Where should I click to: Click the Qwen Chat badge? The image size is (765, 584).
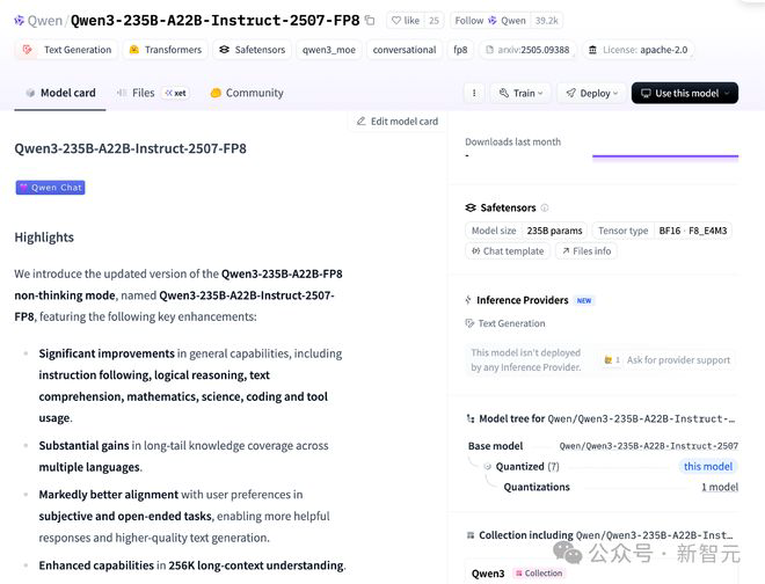(50, 188)
